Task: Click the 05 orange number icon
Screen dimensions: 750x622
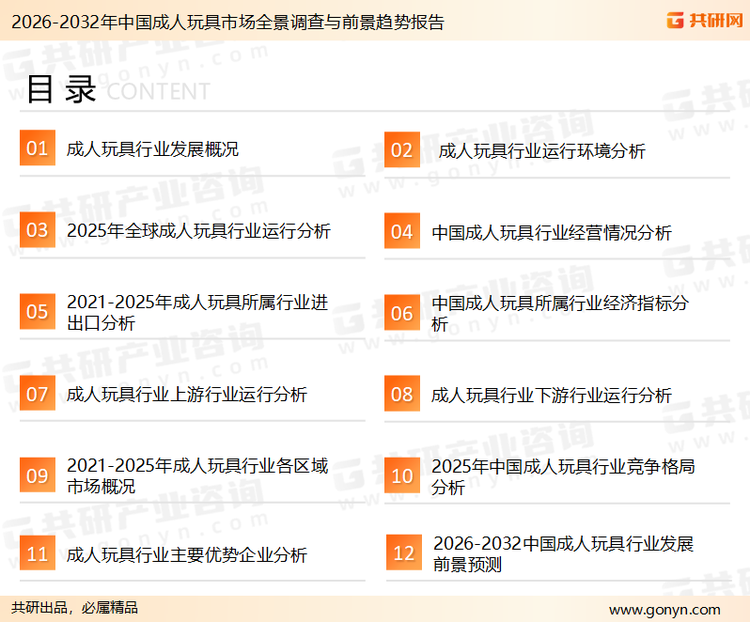Action: click(x=37, y=312)
